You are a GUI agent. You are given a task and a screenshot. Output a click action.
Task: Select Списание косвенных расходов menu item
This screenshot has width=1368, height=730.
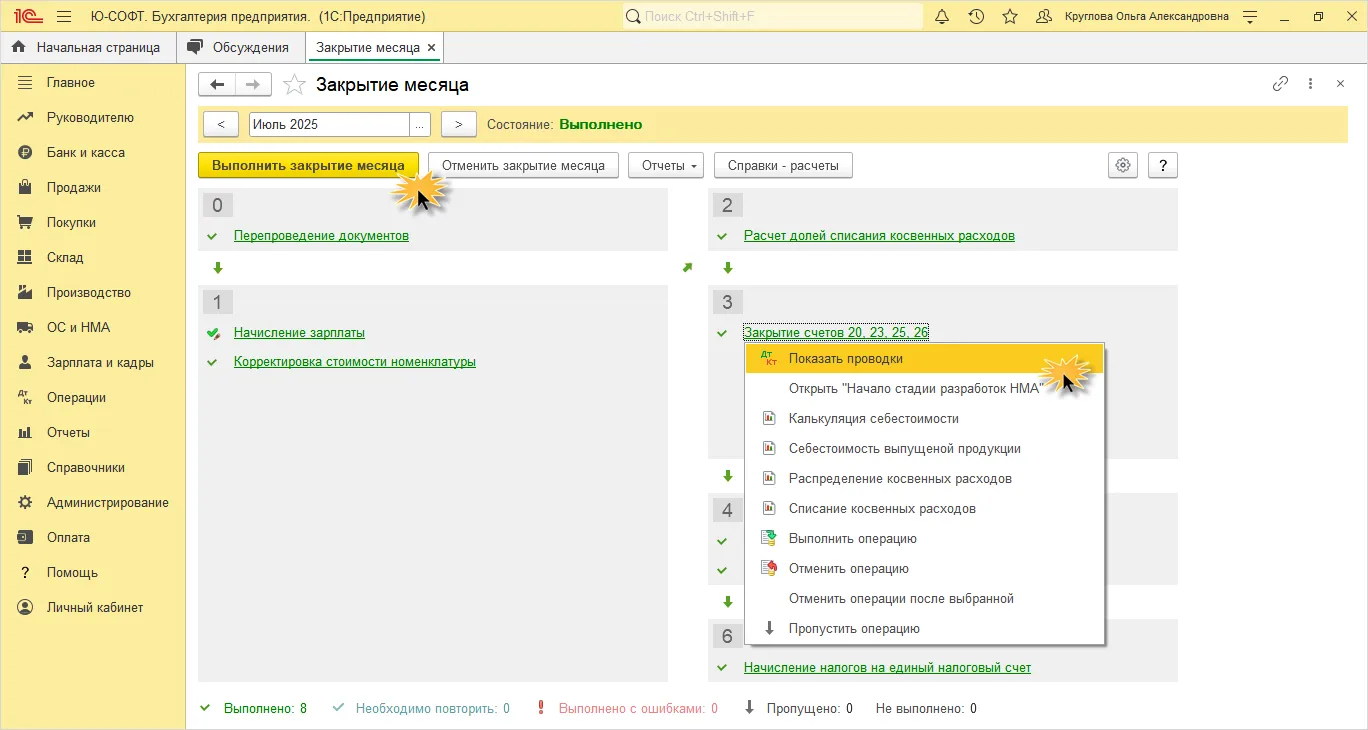coord(924,508)
